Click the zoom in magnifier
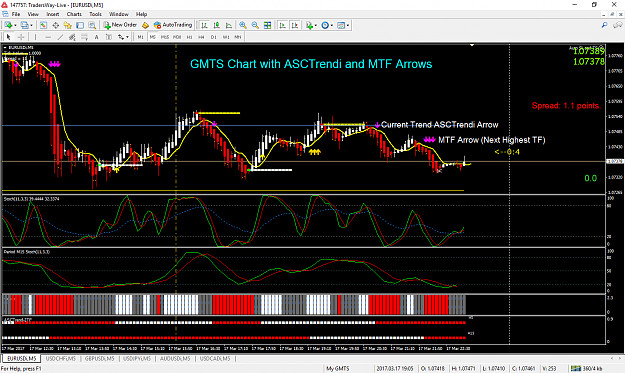The width and height of the screenshot is (625, 373). (x=242, y=25)
